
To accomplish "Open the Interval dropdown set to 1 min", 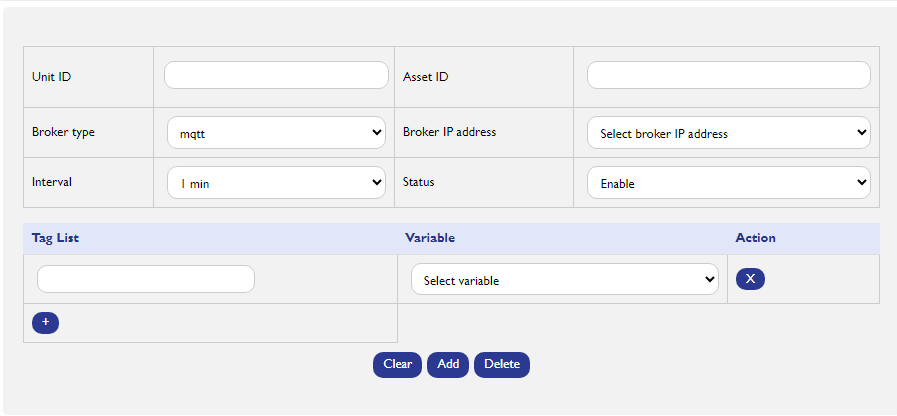I will 276,183.
